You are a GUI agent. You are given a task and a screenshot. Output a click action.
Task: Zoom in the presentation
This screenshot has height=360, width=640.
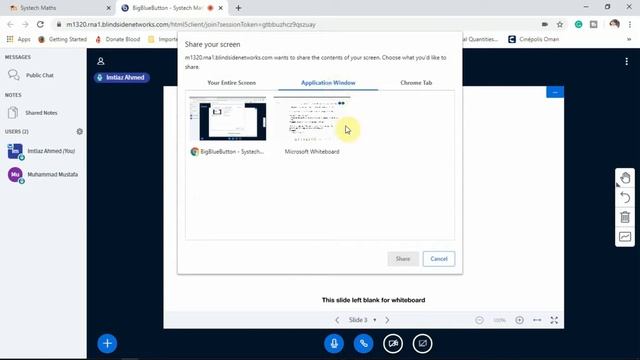point(519,320)
